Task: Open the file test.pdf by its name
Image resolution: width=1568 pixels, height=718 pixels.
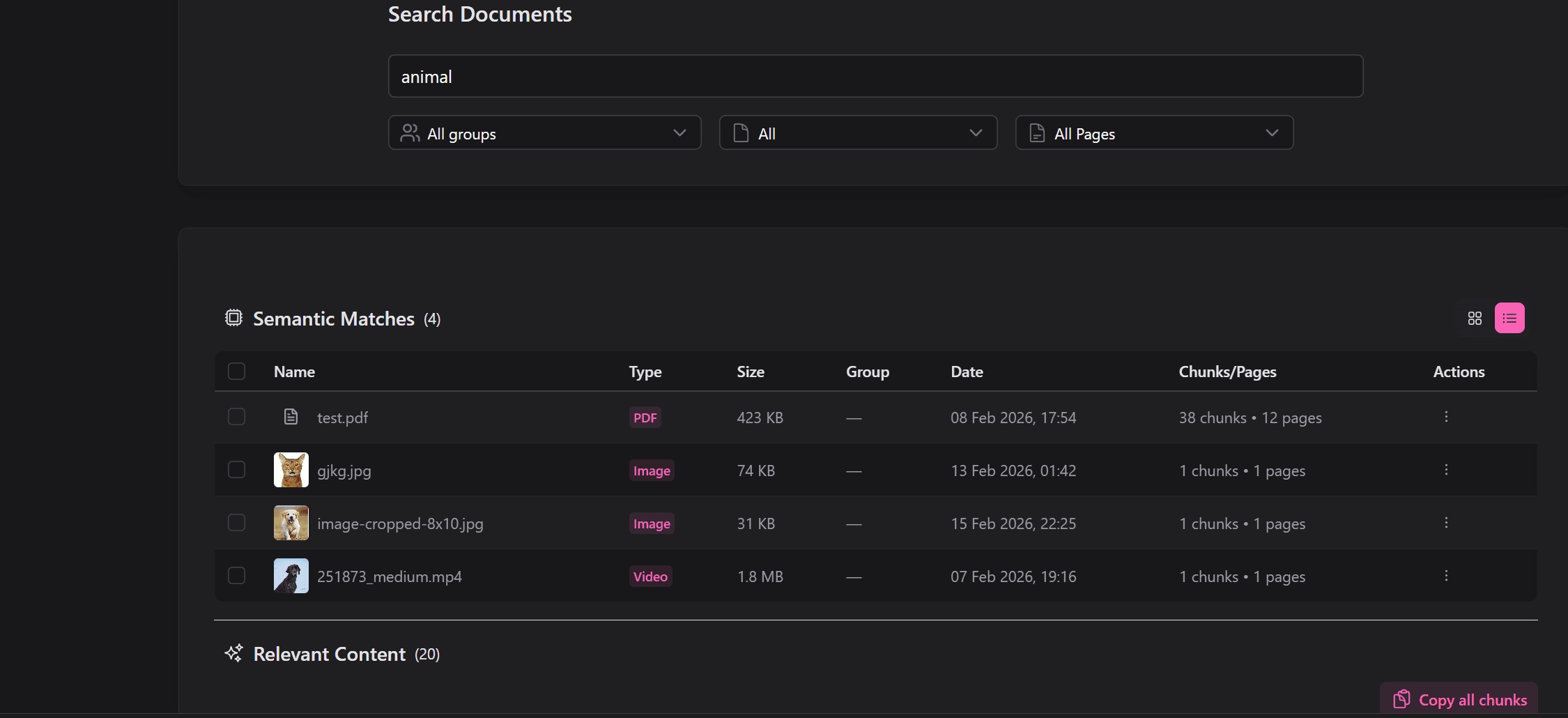Action: coord(341,417)
